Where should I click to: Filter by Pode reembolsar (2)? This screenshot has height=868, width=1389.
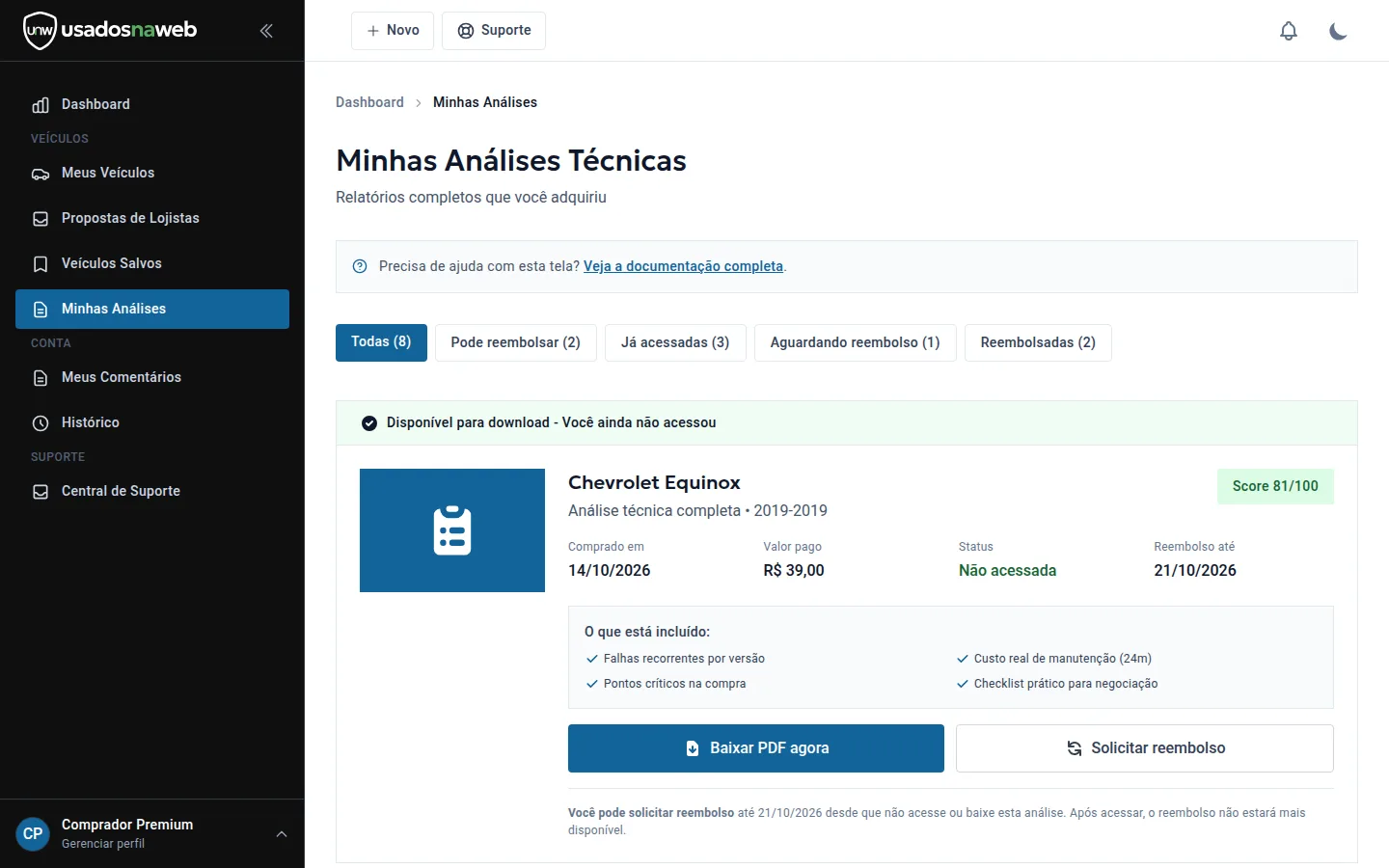(x=516, y=342)
